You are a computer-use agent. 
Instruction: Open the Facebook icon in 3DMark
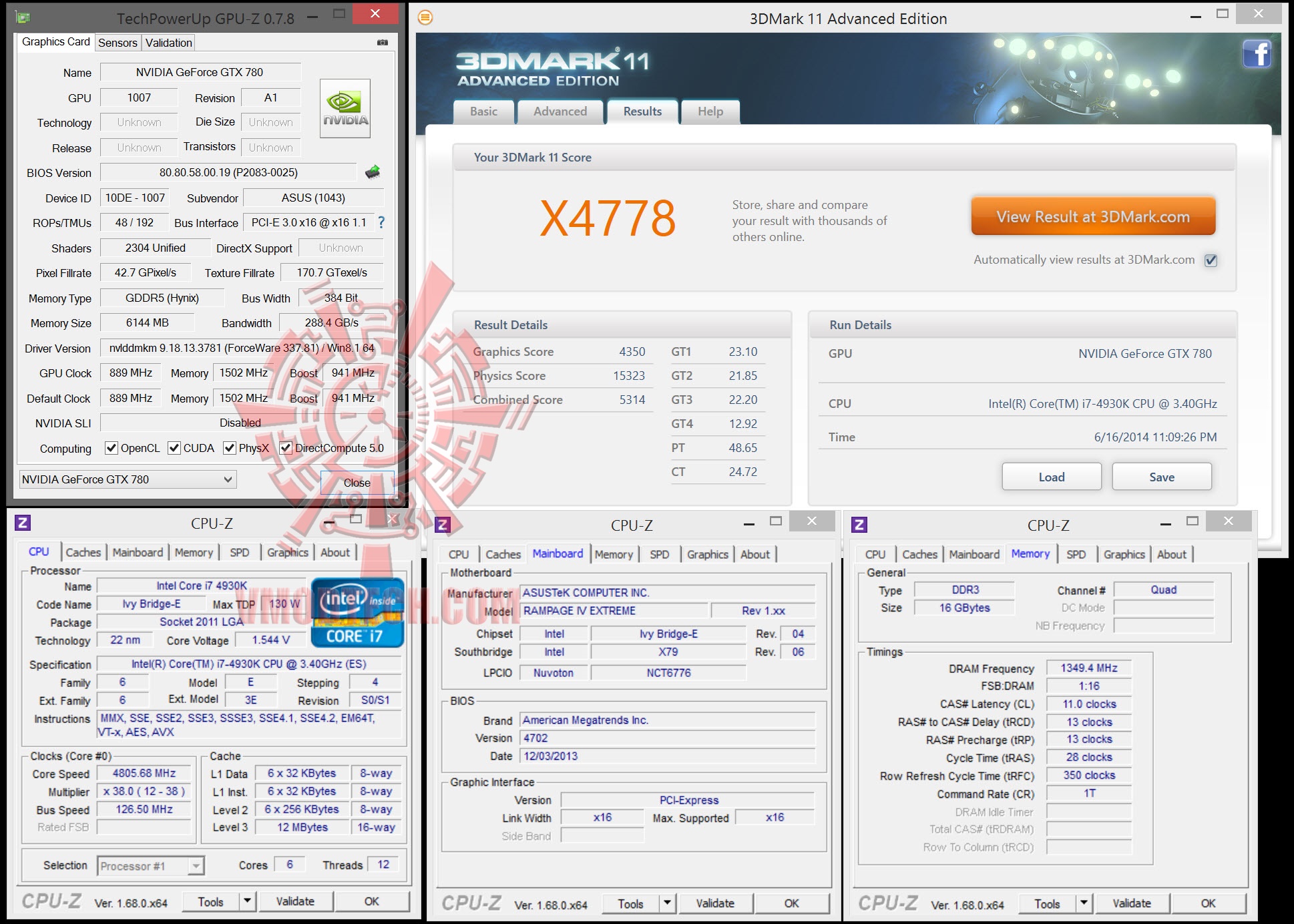coord(1257,54)
